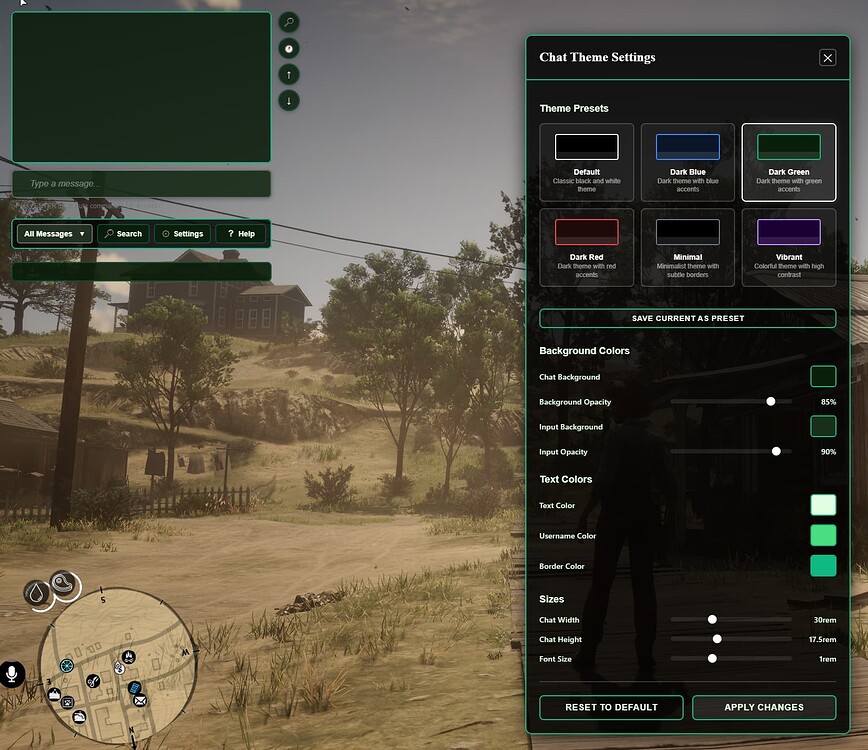868x750 pixels.
Task: Click the empty green bar below chat toolbar
Action: (x=142, y=271)
